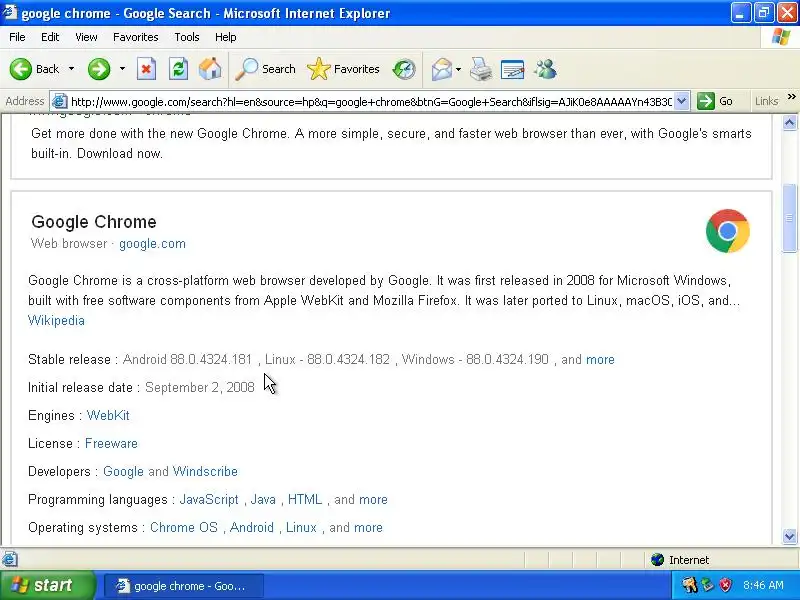Open the Wikipedia source link

(x=56, y=320)
